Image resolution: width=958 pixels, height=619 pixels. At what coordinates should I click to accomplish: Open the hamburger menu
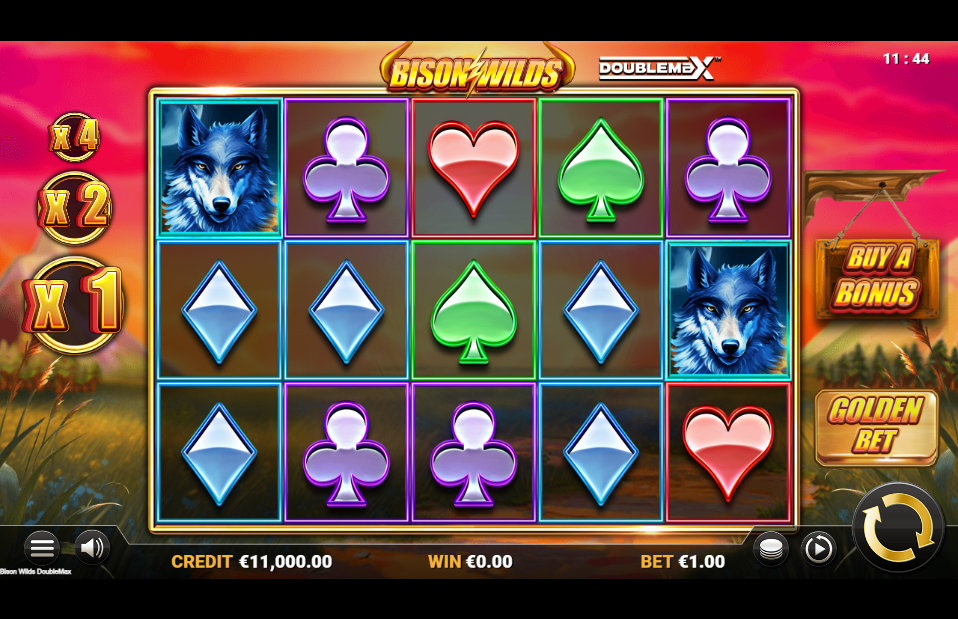pos(42,548)
